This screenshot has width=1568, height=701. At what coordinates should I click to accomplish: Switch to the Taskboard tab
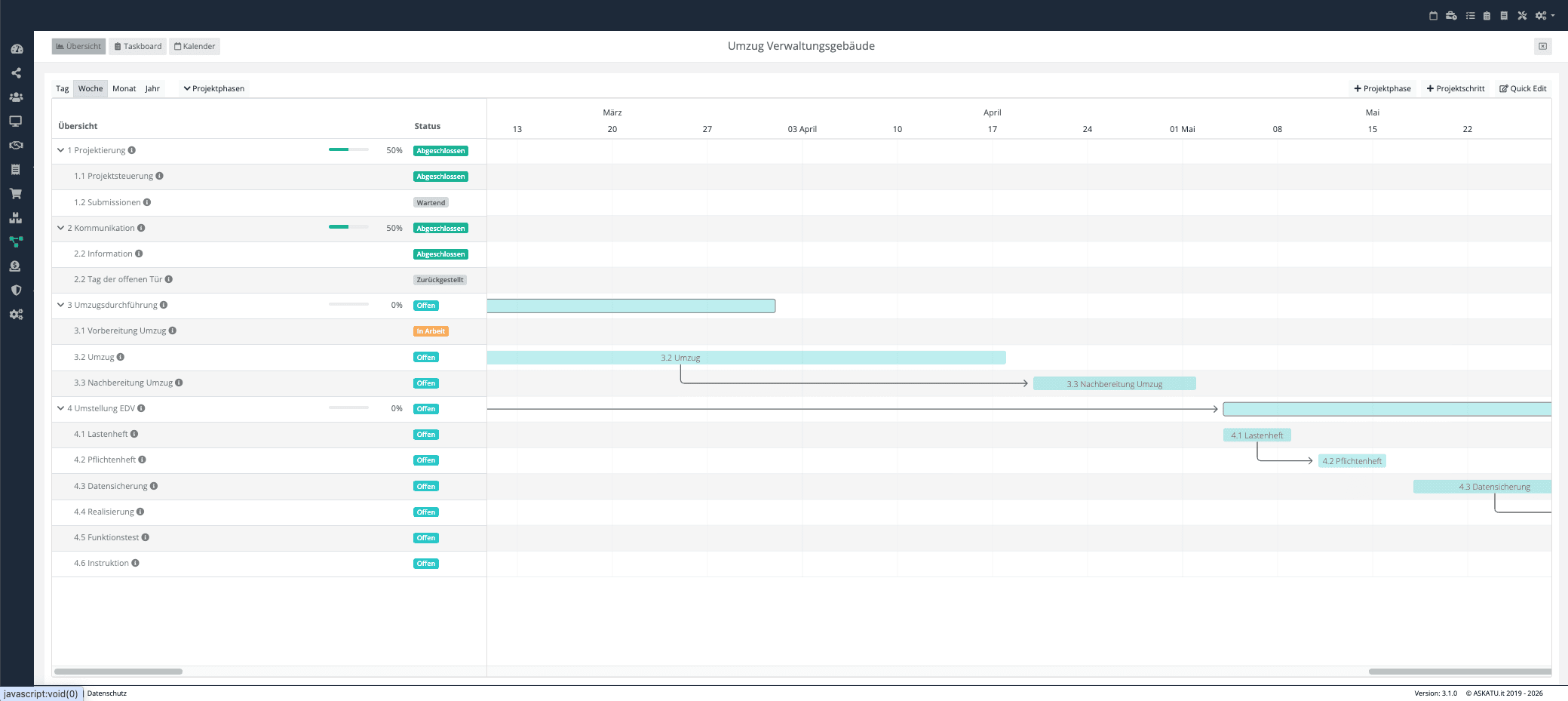pos(138,47)
